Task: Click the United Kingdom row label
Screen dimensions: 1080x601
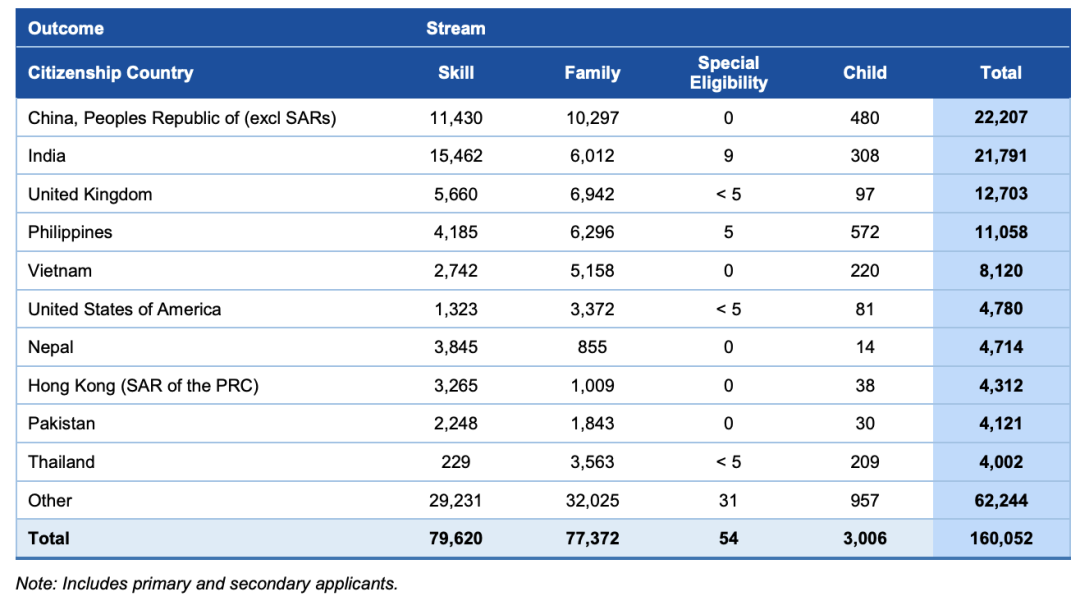Action: [90, 194]
